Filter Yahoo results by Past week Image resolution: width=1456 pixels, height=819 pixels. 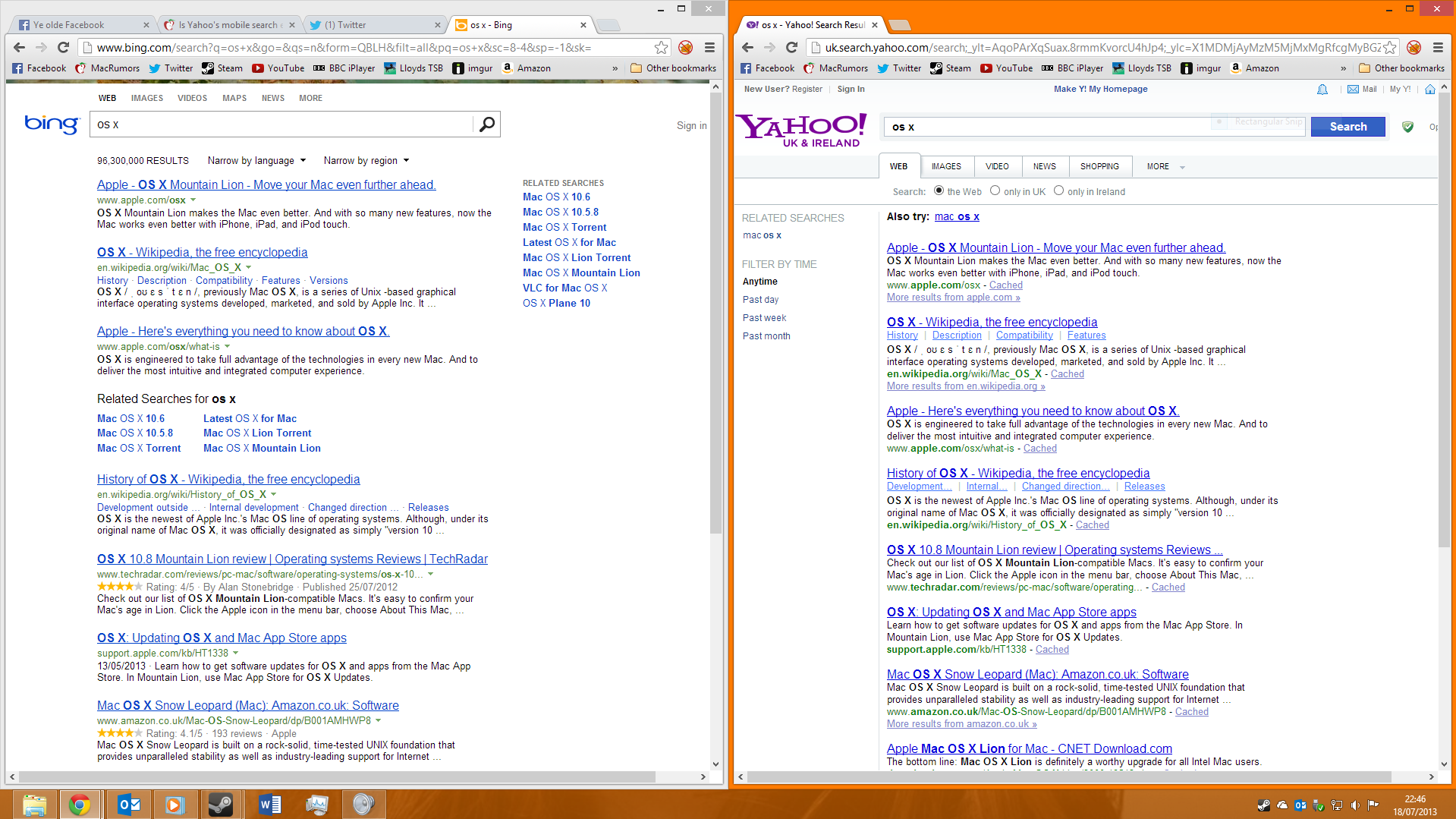pos(764,317)
